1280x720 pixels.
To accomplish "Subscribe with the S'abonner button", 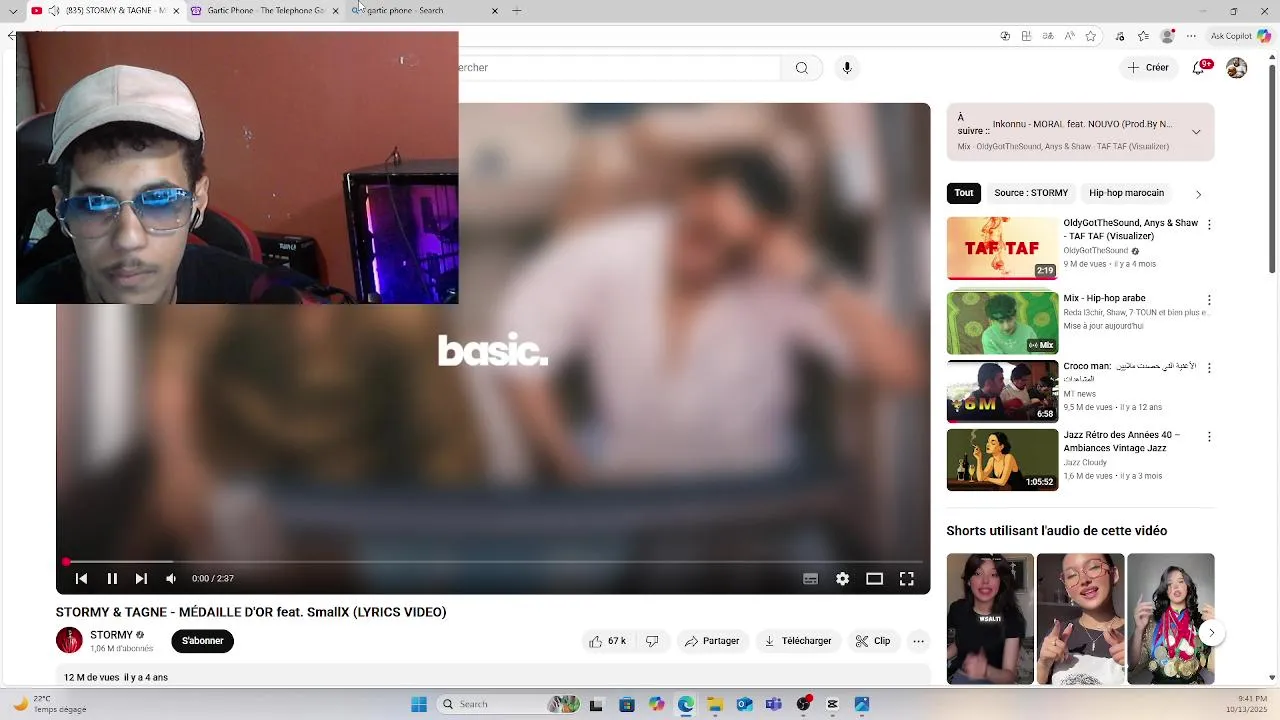I will tap(203, 641).
